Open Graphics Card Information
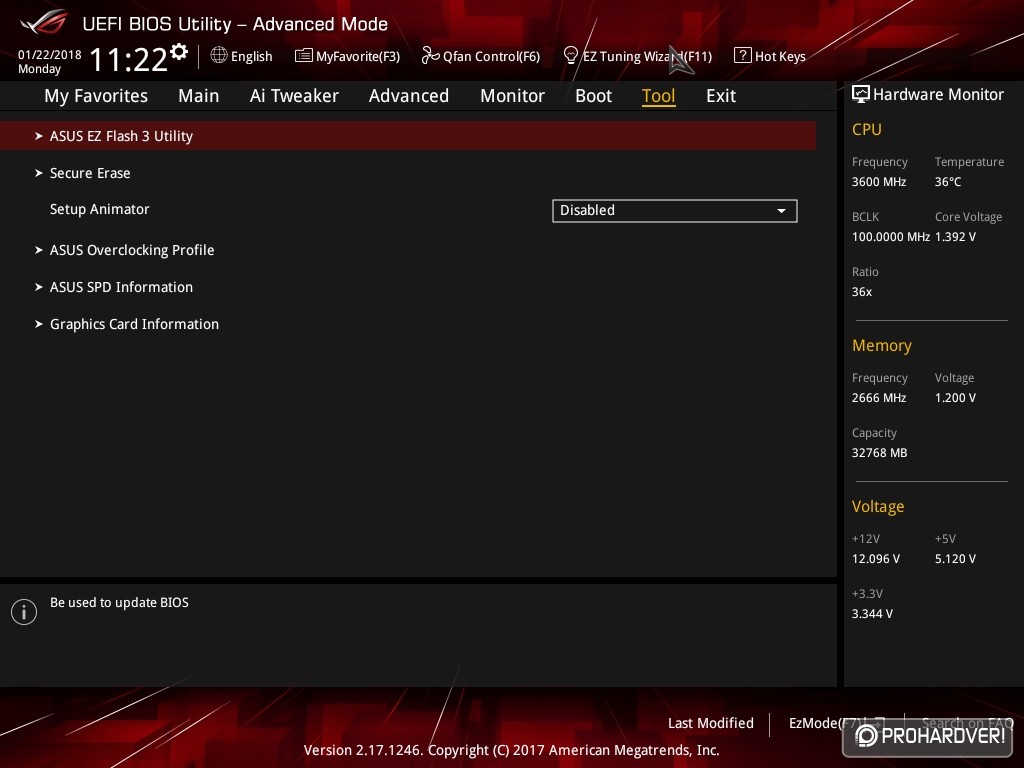The width and height of the screenshot is (1024, 768). 135,325
